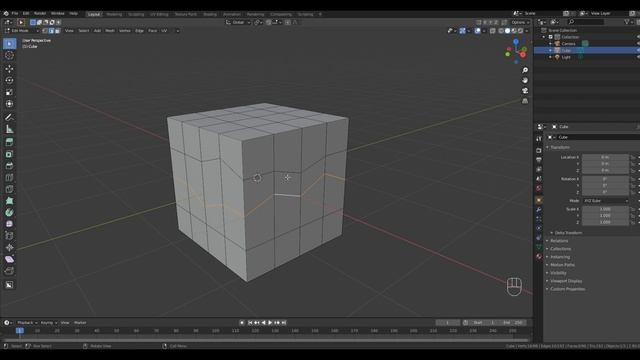Toggle camera view icon in viewport
640x360 pixels.
(x=525, y=91)
